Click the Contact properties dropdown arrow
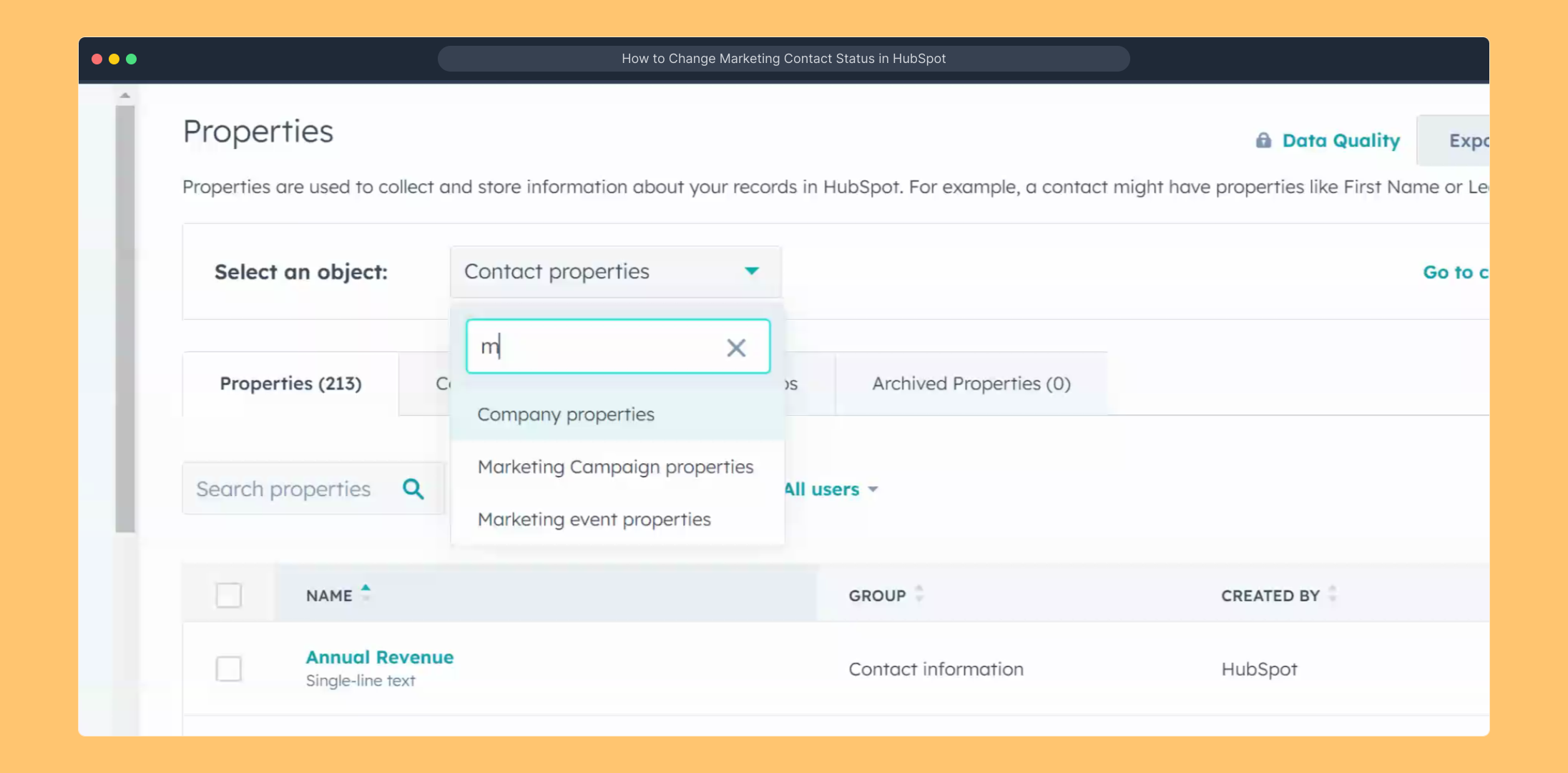1568x773 pixels. pos(751,271)
